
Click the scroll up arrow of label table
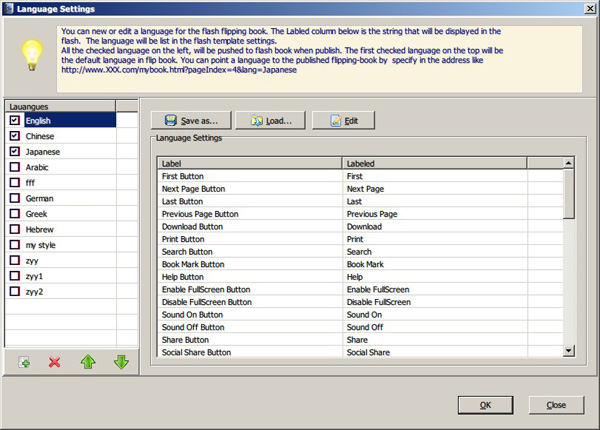(569, 163)
